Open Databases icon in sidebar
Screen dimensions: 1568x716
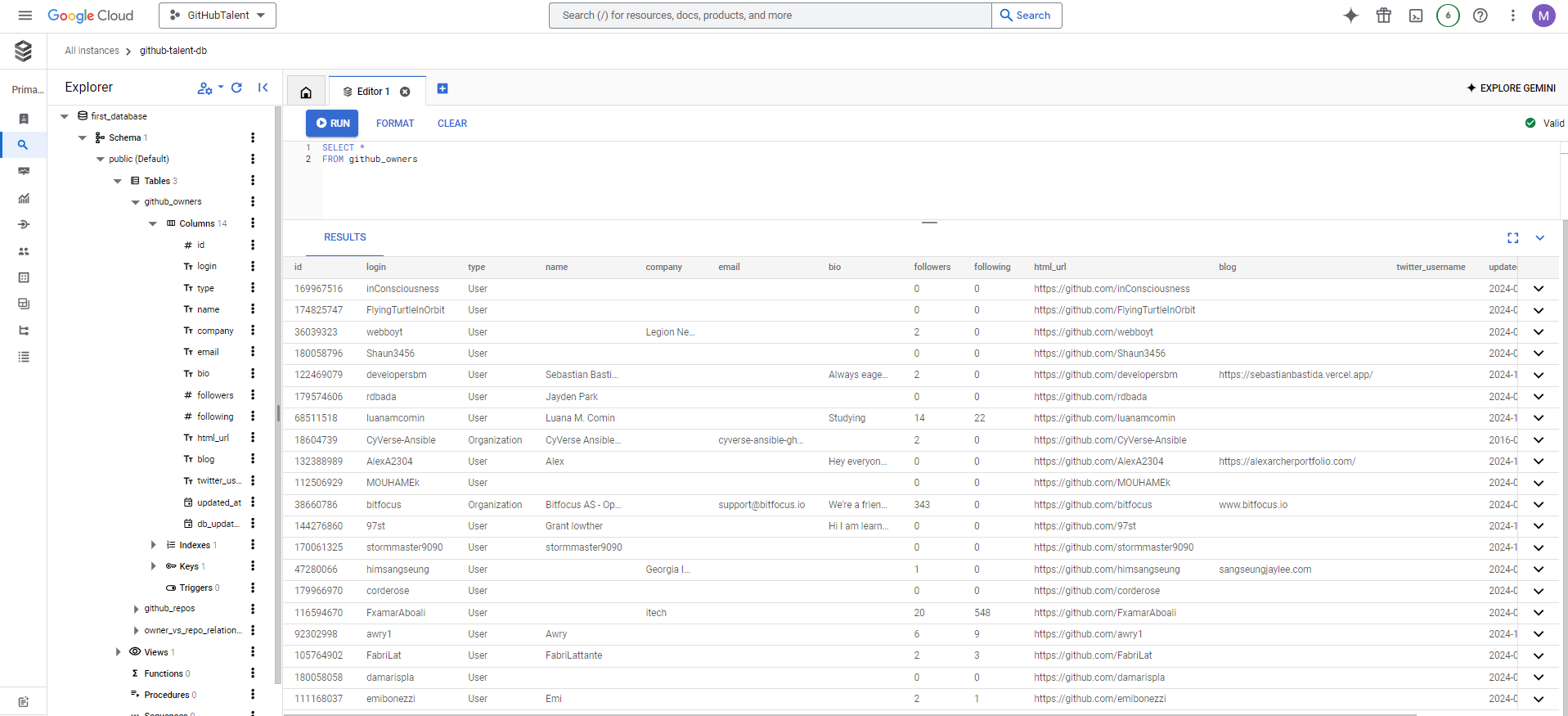(24, 277)
